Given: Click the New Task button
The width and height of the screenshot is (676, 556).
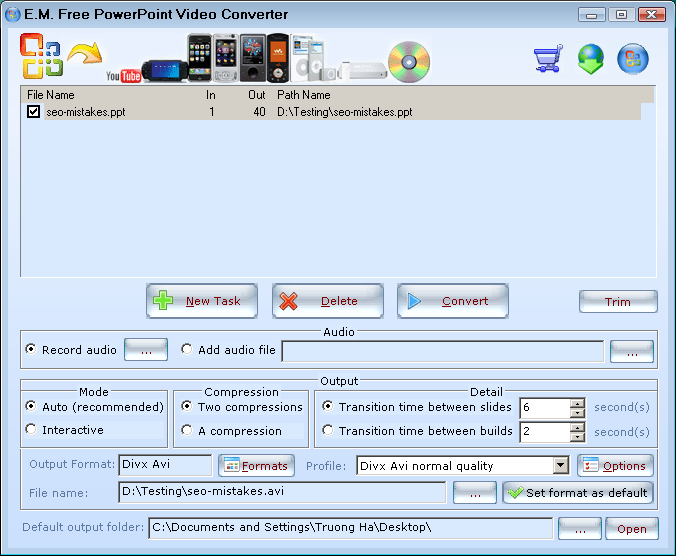Looking at the screenshot, I should [x=202, y=301].
